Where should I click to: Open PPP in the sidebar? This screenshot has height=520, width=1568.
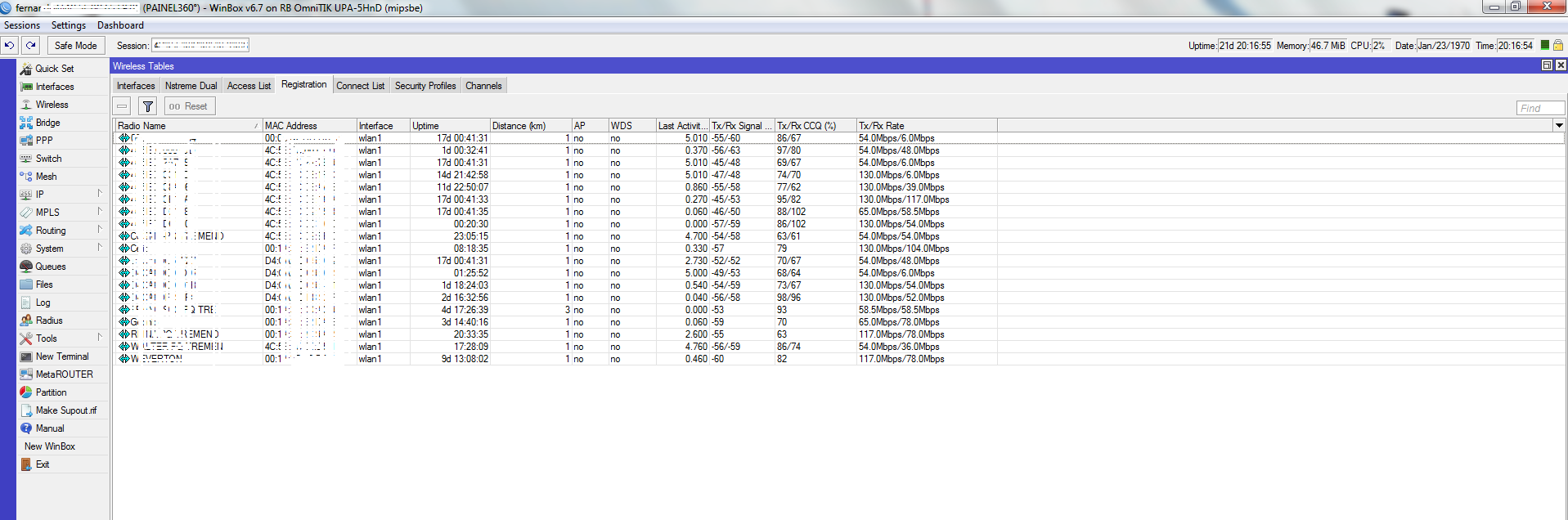pyautogui.click(x=44, y=141)
